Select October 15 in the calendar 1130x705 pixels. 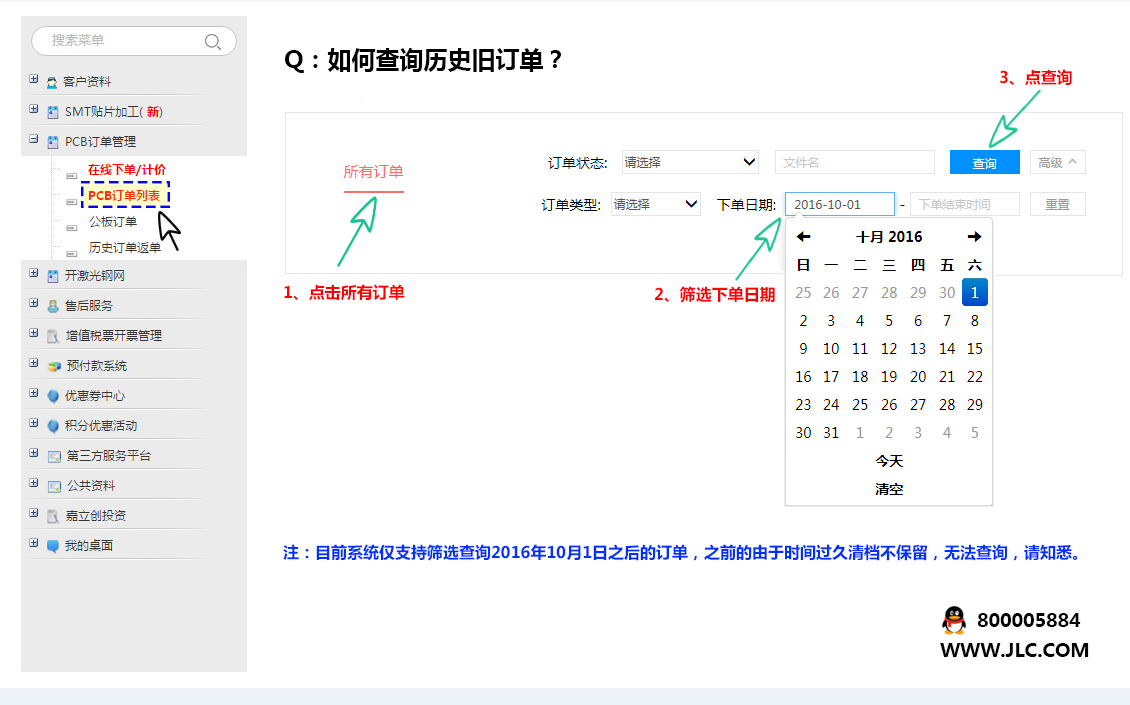tap(974, 348)
